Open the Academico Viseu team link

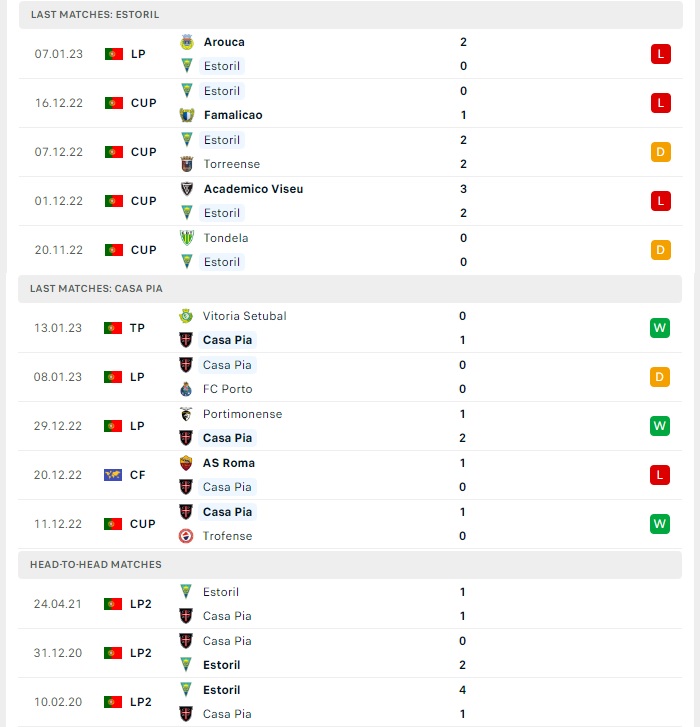click(x=253, y=189)
